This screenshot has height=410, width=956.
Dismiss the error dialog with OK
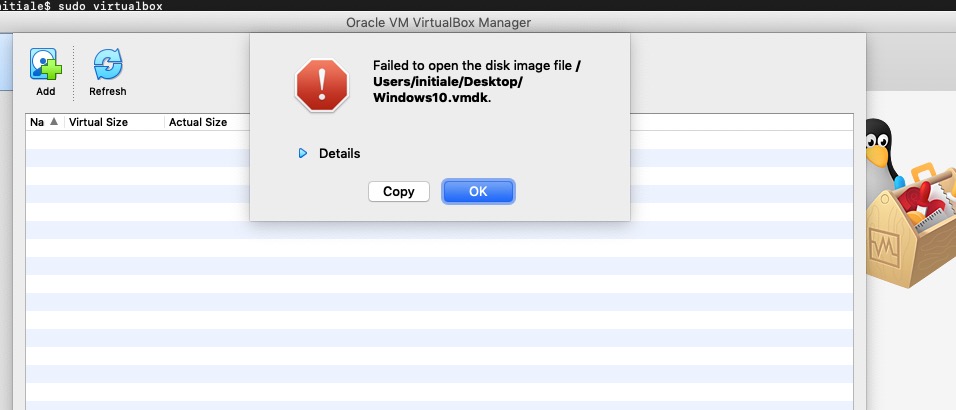pyautogui.click(x=478, y=192)
